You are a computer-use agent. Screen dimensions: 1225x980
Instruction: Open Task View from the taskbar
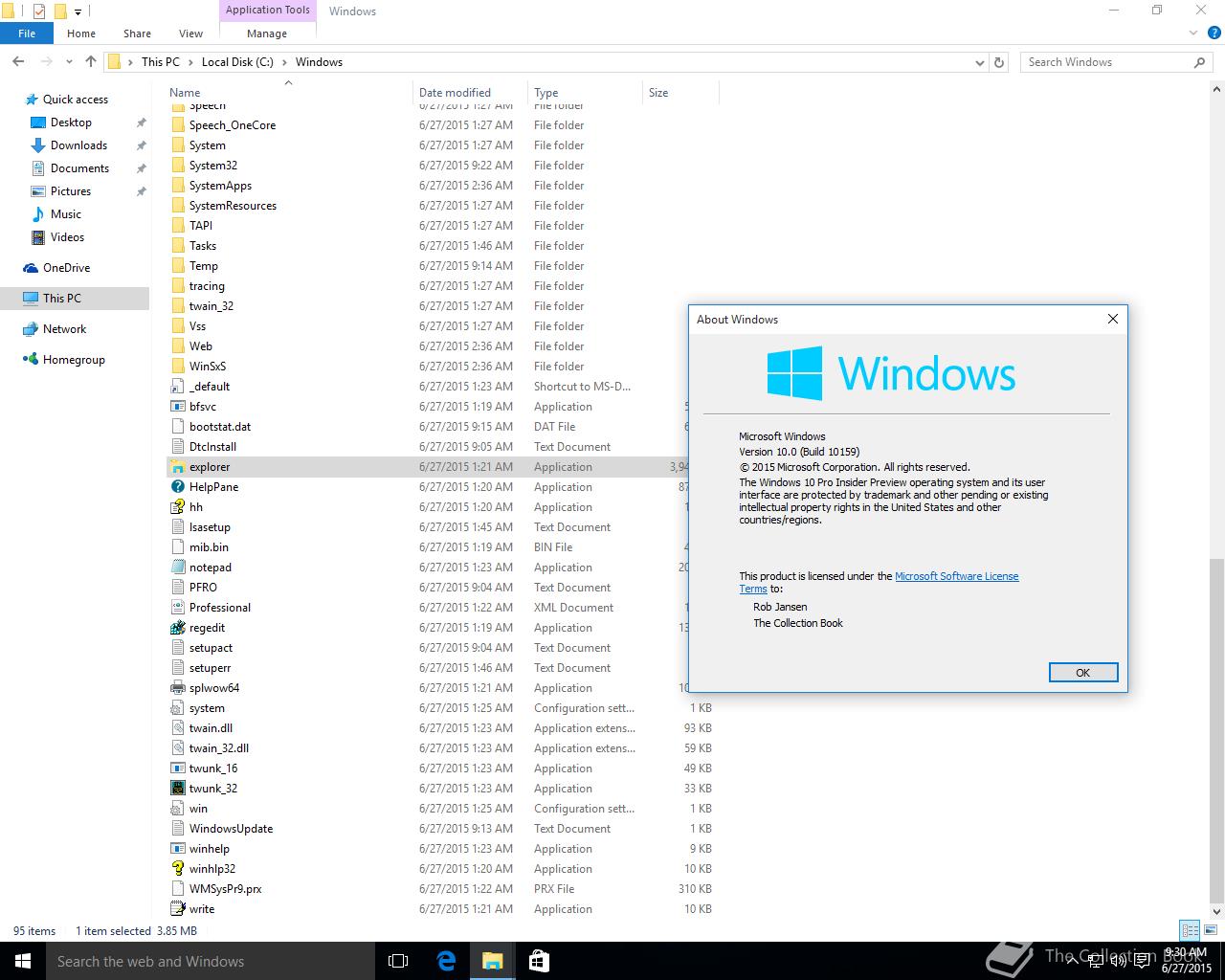(398, 961)
